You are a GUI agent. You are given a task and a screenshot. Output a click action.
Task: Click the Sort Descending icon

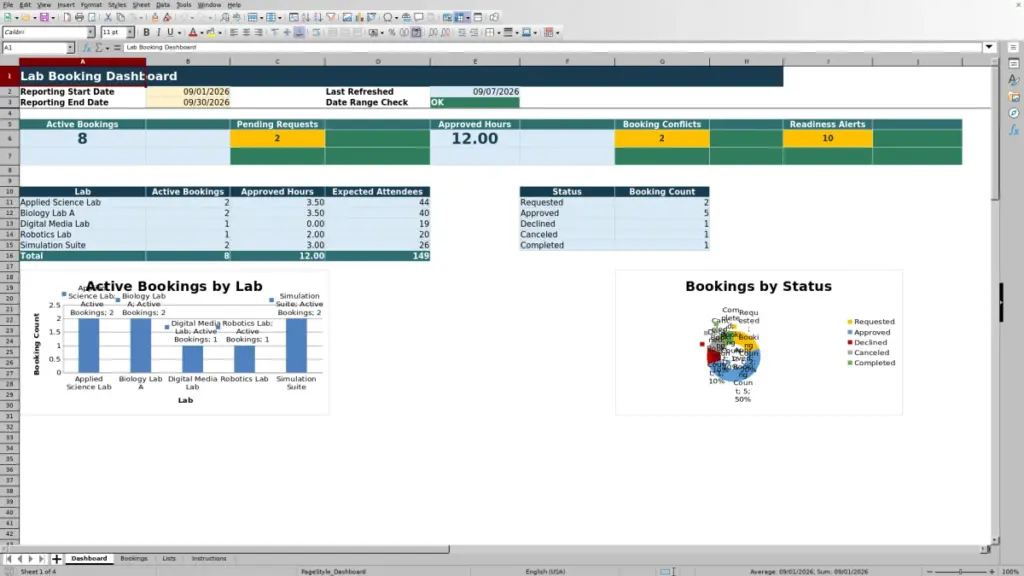tap(318, 18)
